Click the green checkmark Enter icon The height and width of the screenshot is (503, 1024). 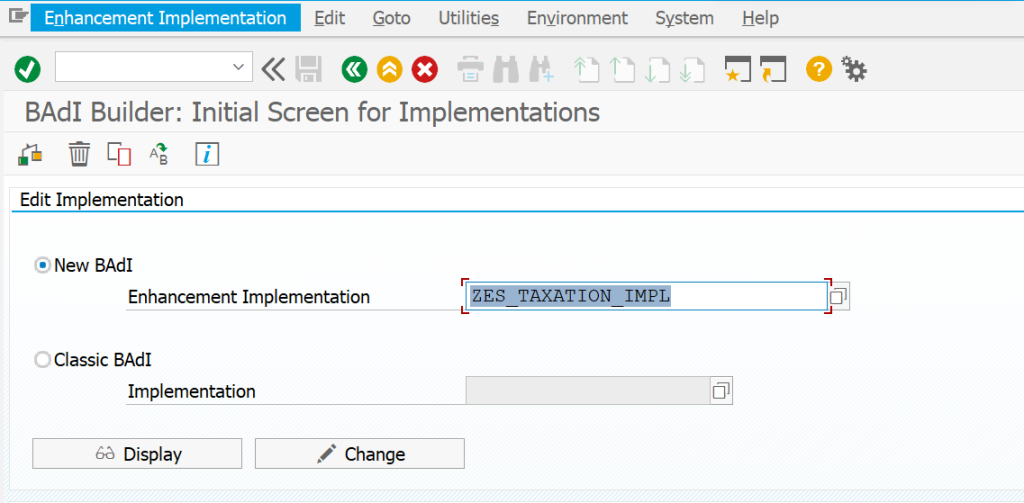[x=27, y=69]
